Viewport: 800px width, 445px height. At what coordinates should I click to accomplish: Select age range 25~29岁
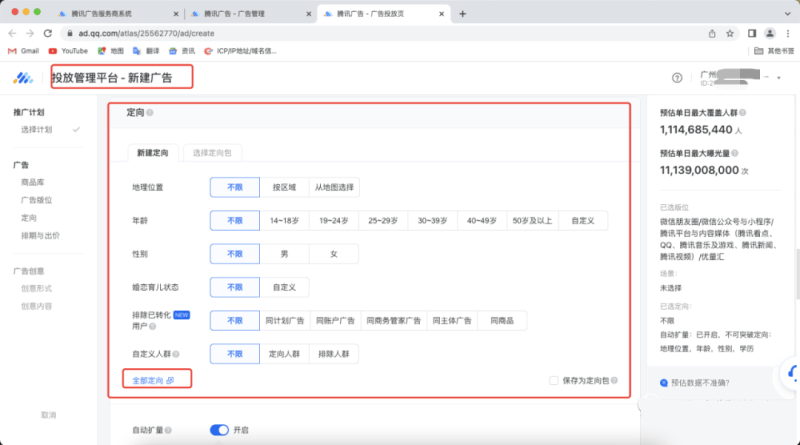(383, 220)
